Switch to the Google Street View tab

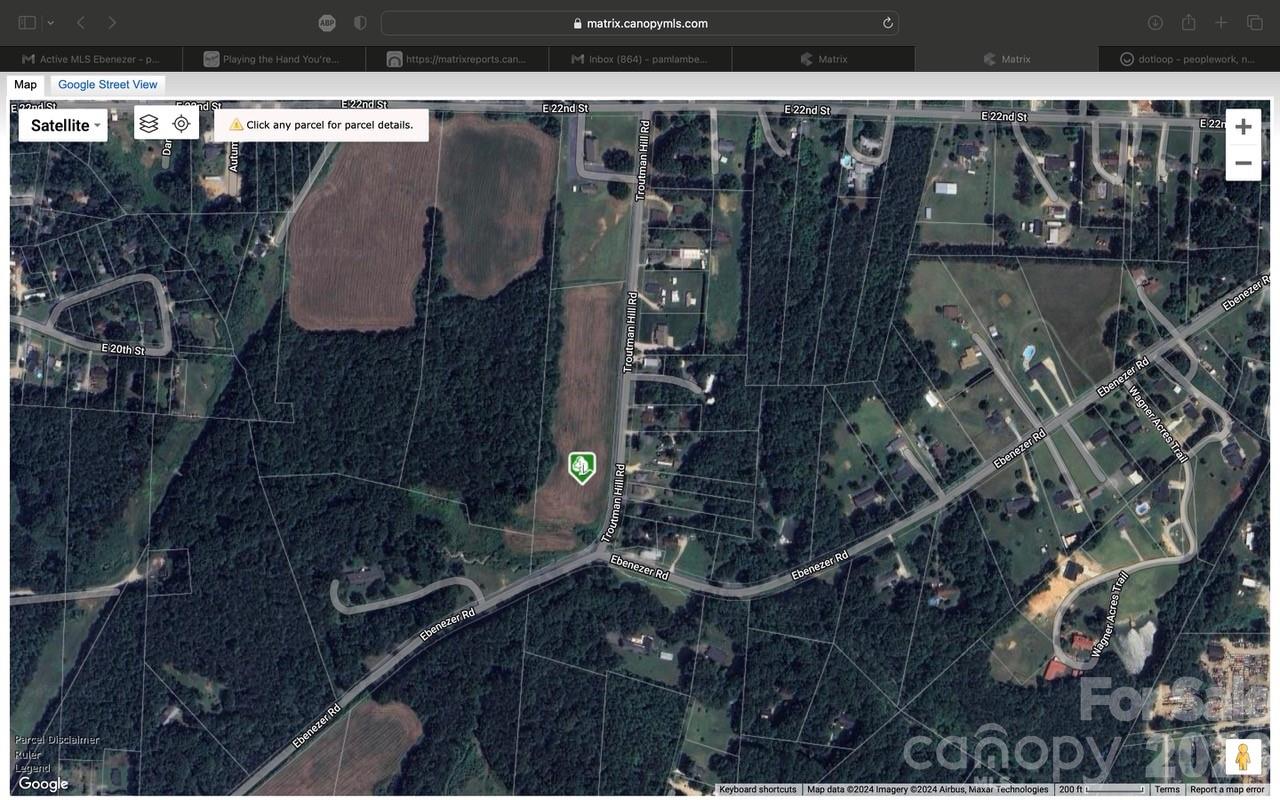tap(108, 85)
